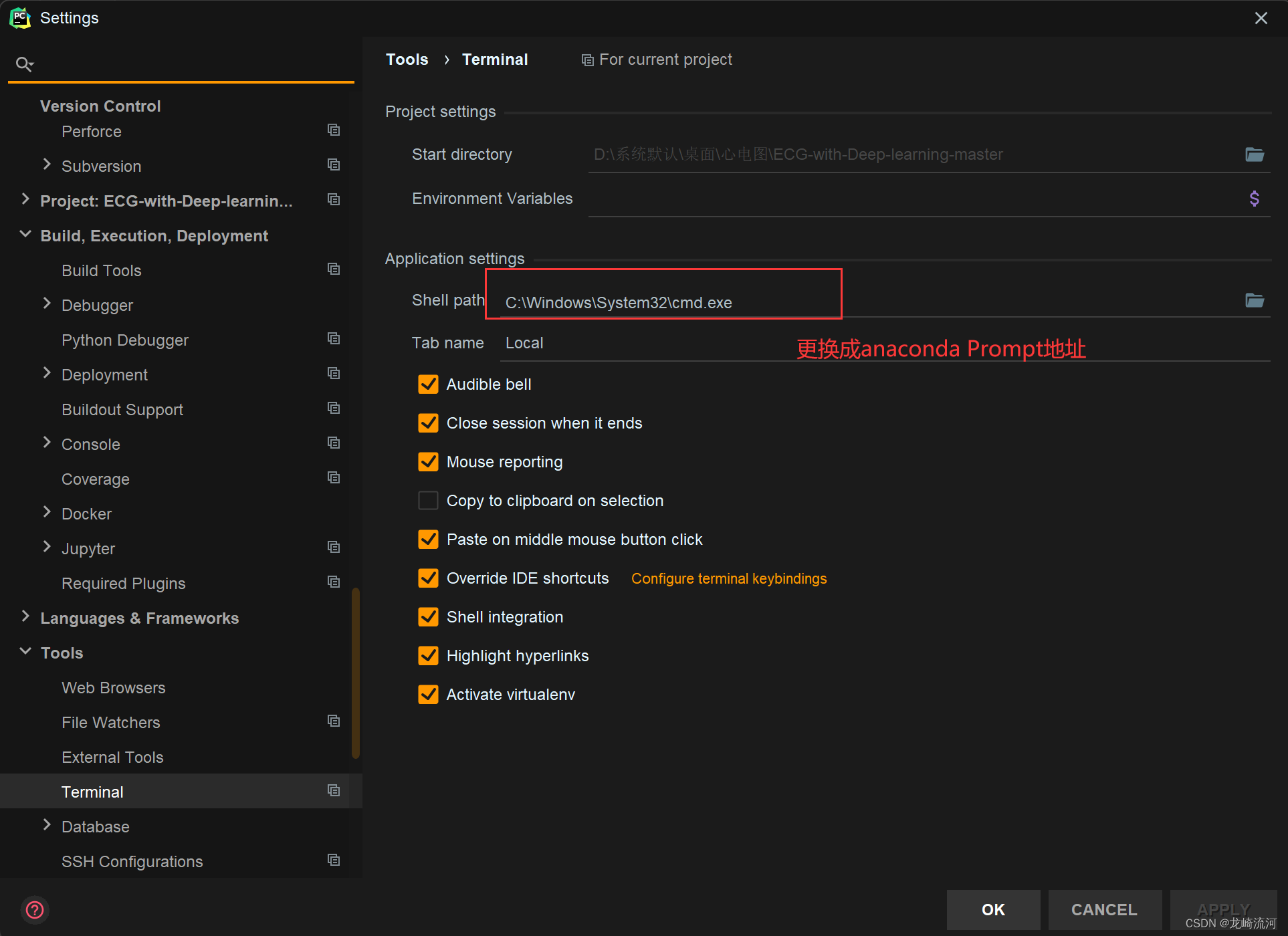
Task: Click the help question mark icon
Action: pos(34,909)
